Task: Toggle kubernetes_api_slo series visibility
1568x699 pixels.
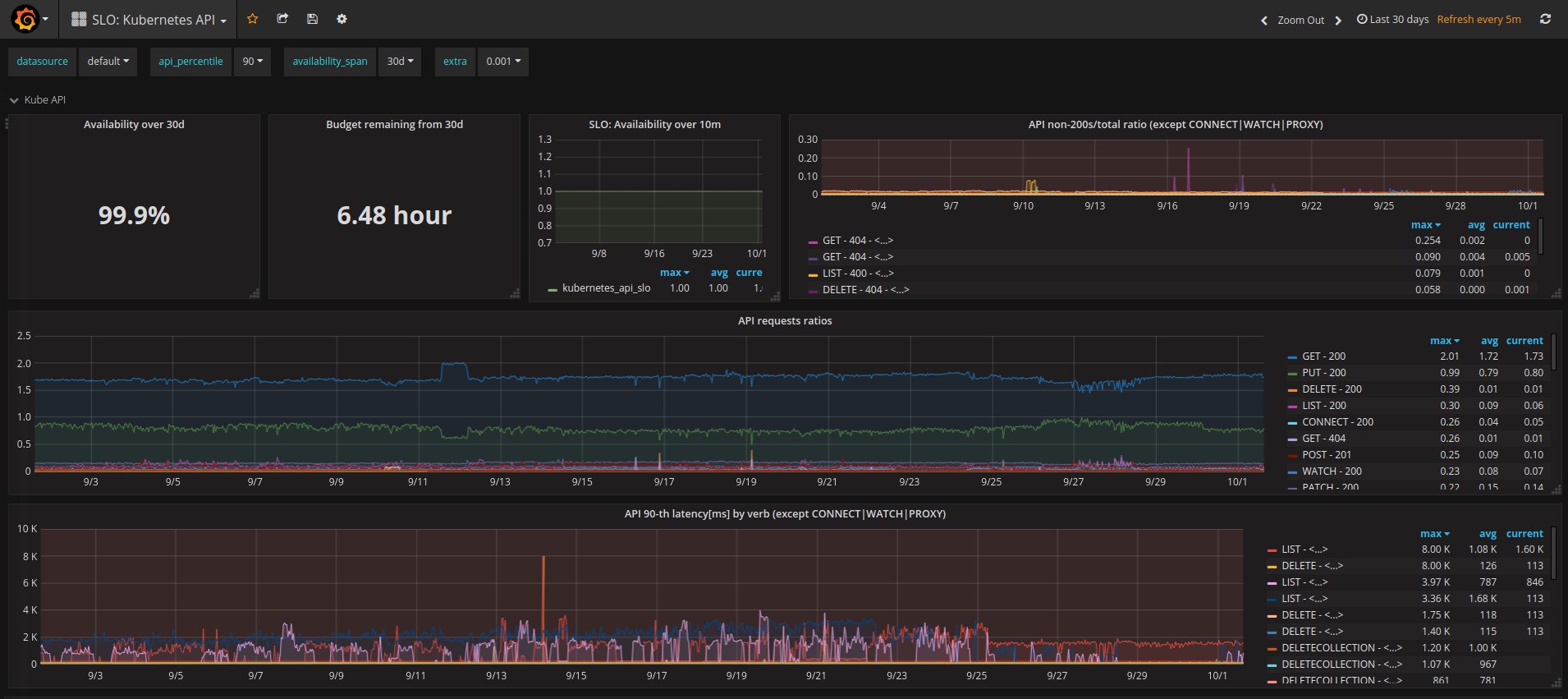Action: pos(606,288)
